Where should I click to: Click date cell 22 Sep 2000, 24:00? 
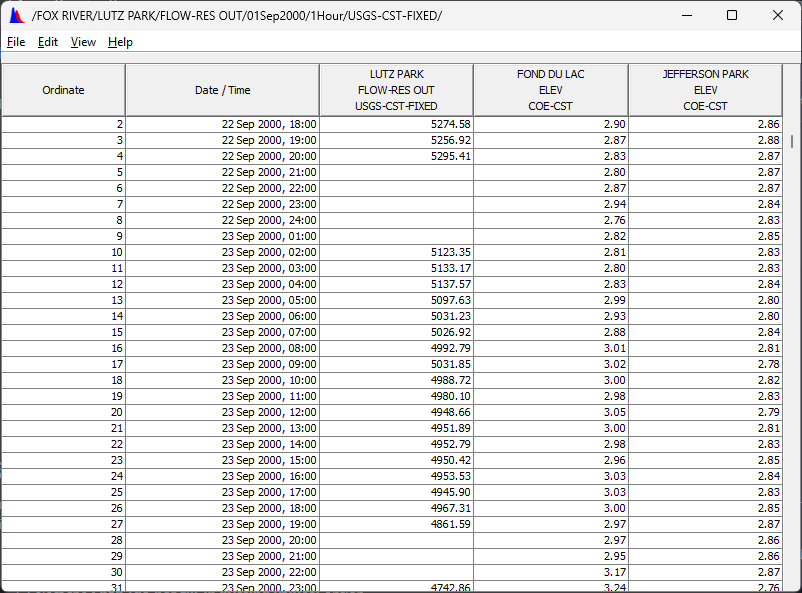(x=222, y=220)
